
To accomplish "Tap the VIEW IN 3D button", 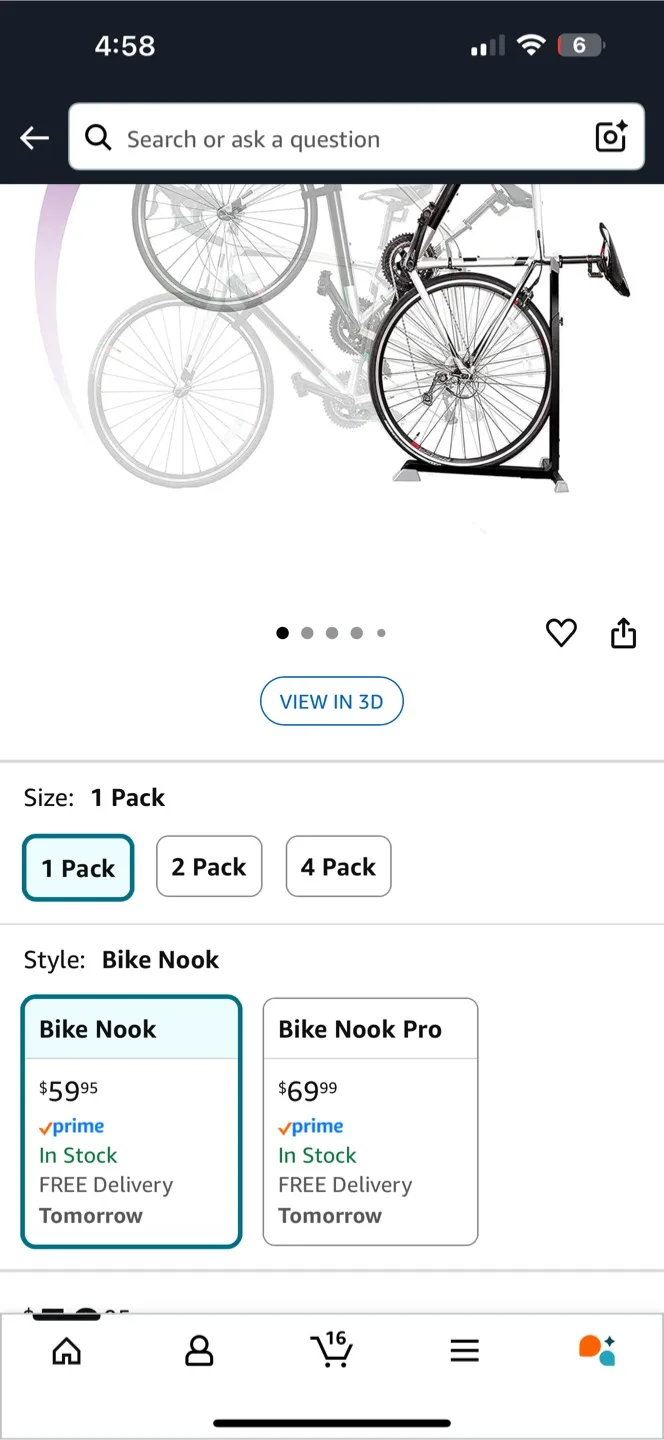I will (x=331, y=701).
